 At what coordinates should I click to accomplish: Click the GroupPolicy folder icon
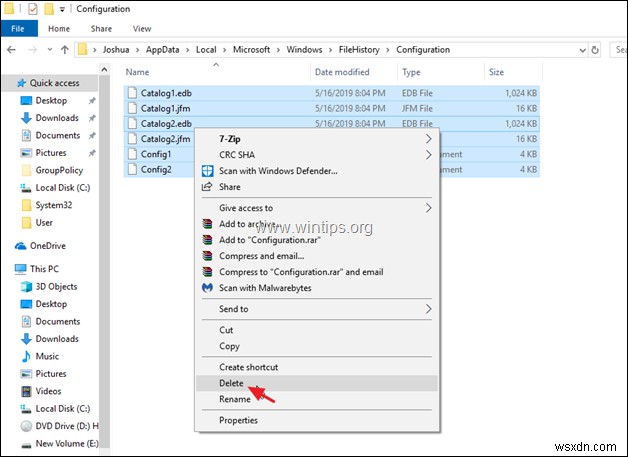coord(26,170)
